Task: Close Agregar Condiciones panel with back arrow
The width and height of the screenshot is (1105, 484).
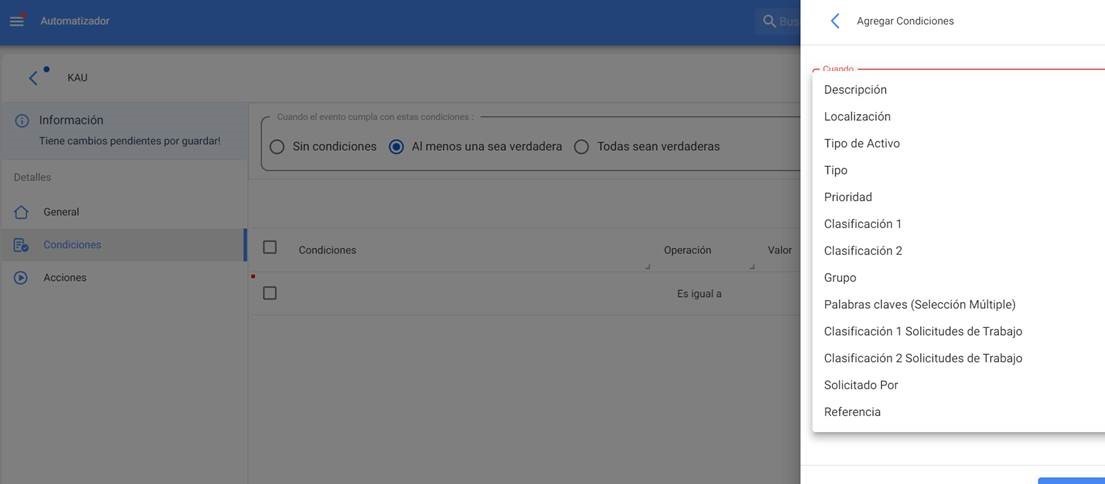Action: pyautogui.click(x=835, y=21)
